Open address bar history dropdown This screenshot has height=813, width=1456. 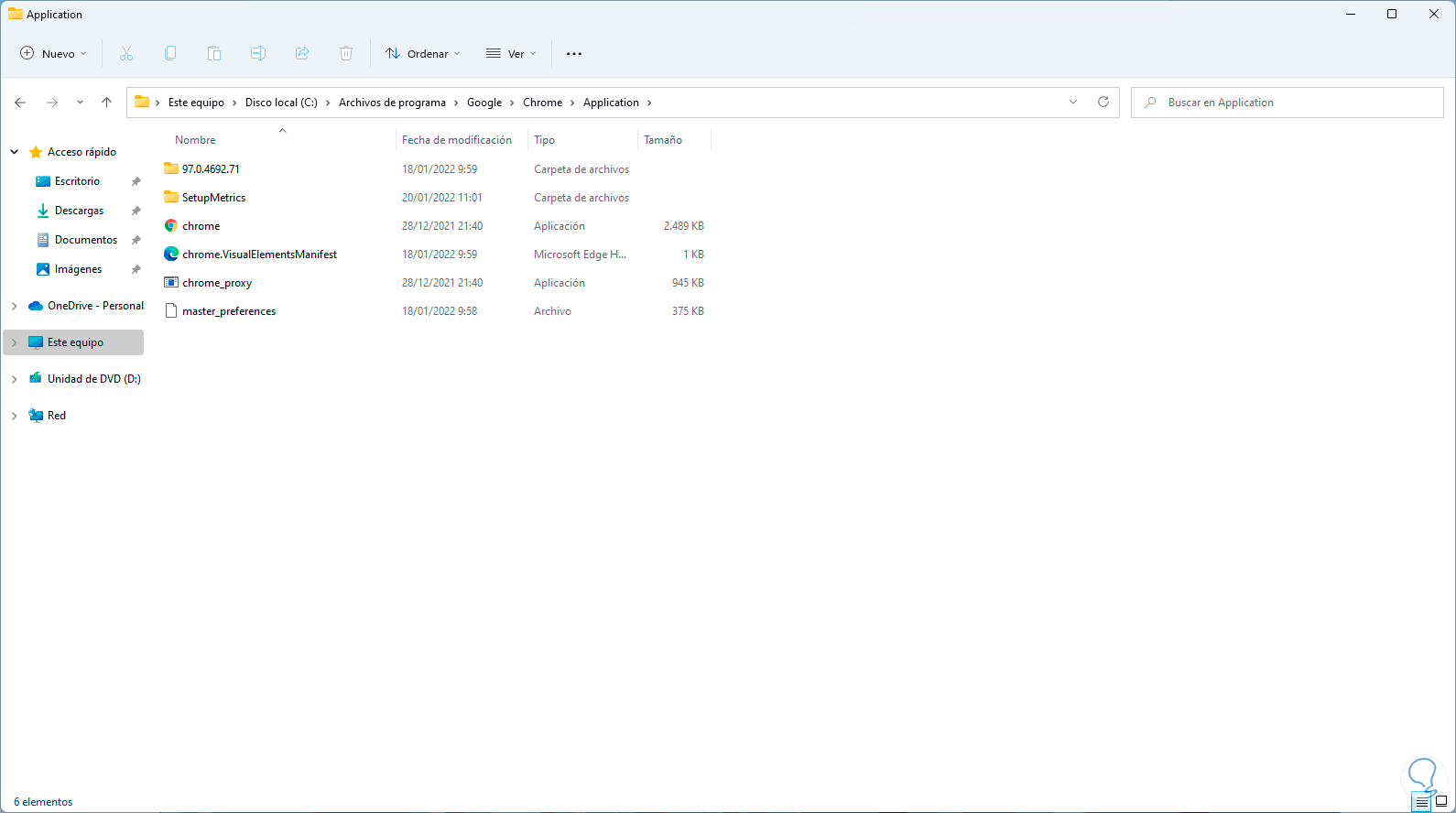[x=1073, y=103]
